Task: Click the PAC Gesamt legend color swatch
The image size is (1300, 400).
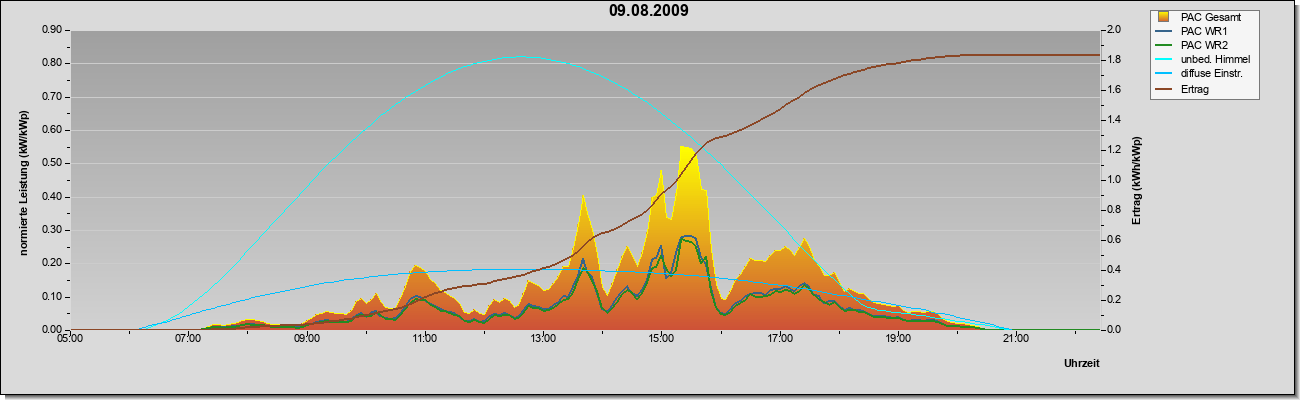Action: [1164, 17]
